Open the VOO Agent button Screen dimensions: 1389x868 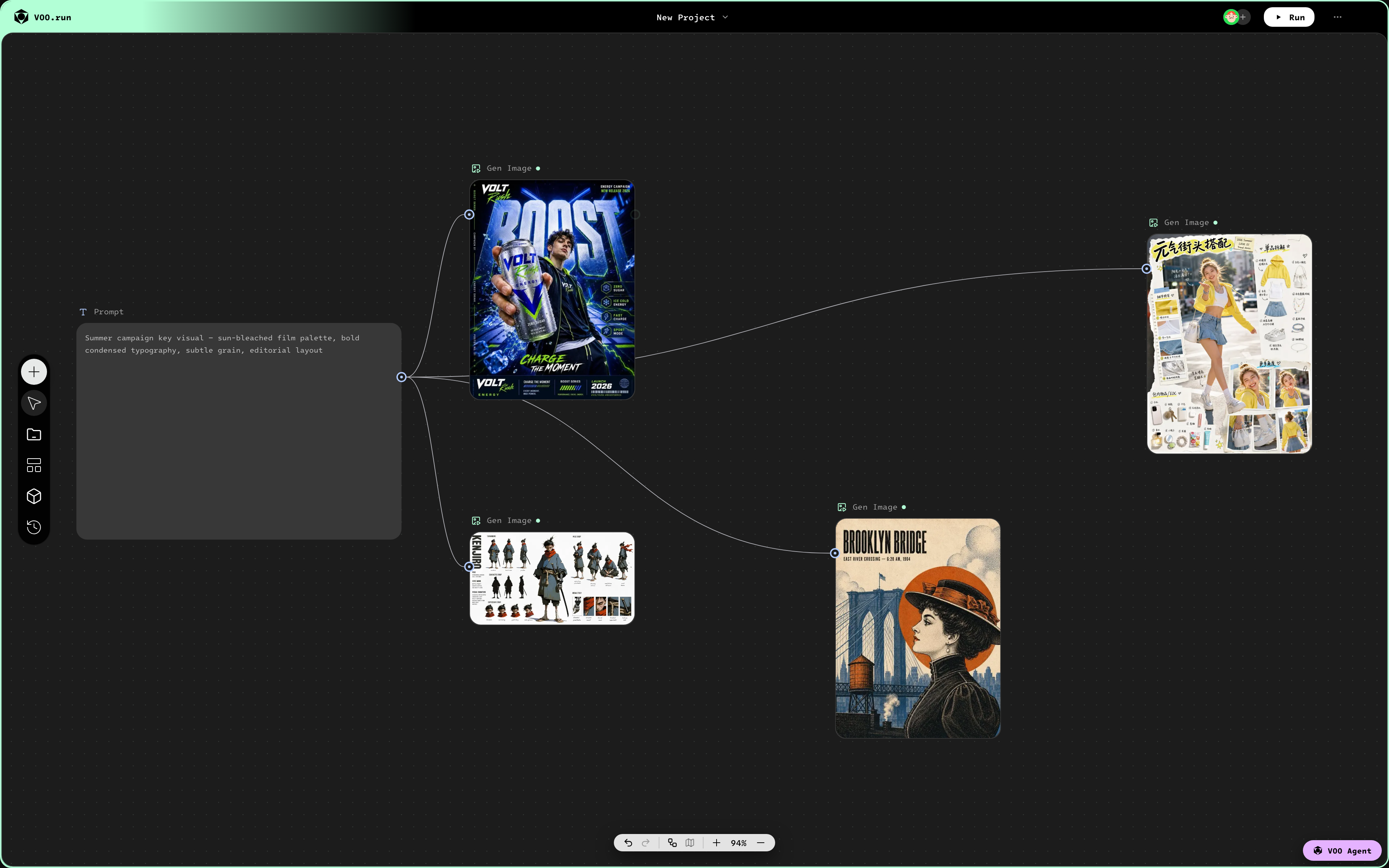[1342, 851]
